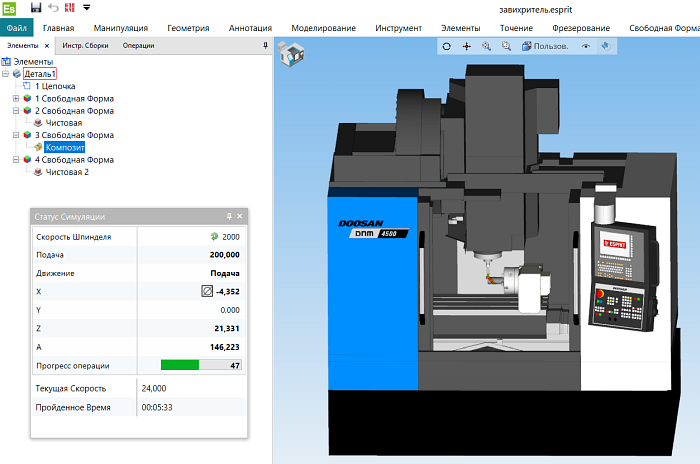Select the Pan view crosshair tool
700x464 pixels.
tap(466, 46)
